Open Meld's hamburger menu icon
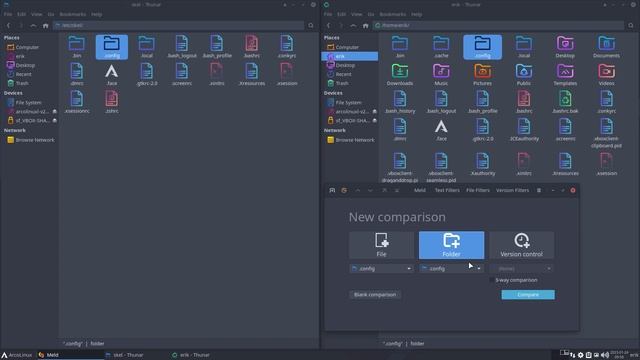Screen dimensions: 640x360 coord(539,190)
